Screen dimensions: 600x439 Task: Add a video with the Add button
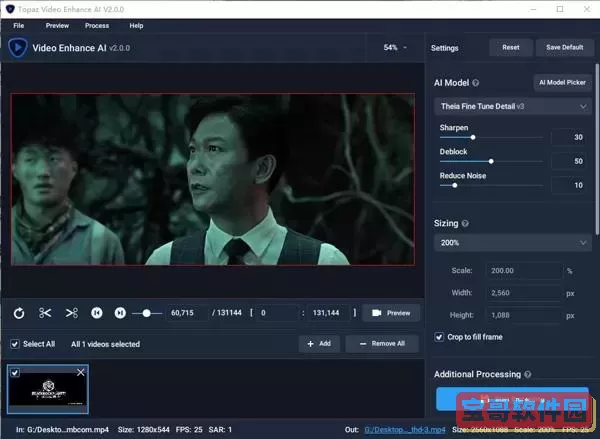319,344
